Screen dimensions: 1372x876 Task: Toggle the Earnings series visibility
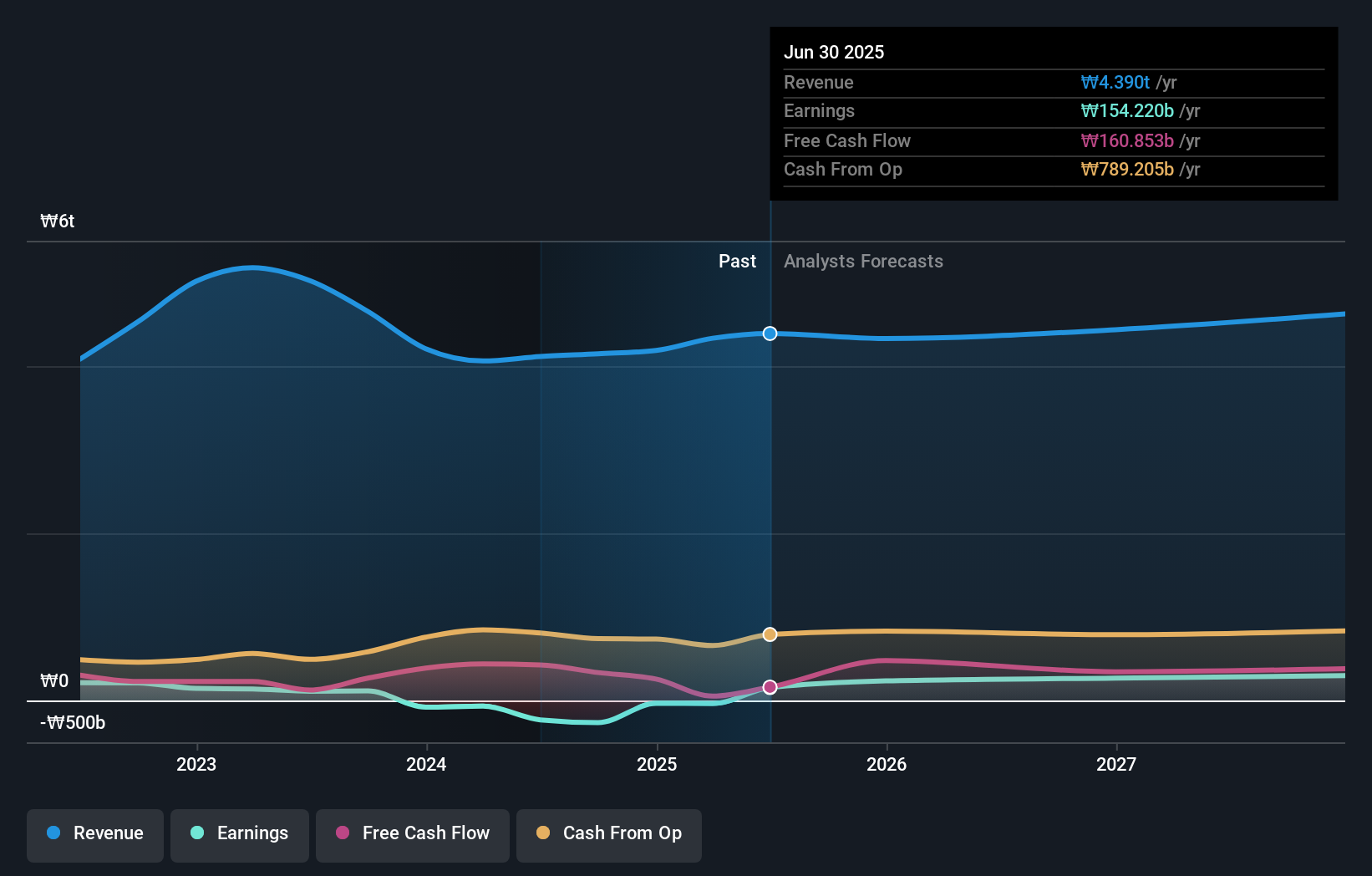(240, 834)
